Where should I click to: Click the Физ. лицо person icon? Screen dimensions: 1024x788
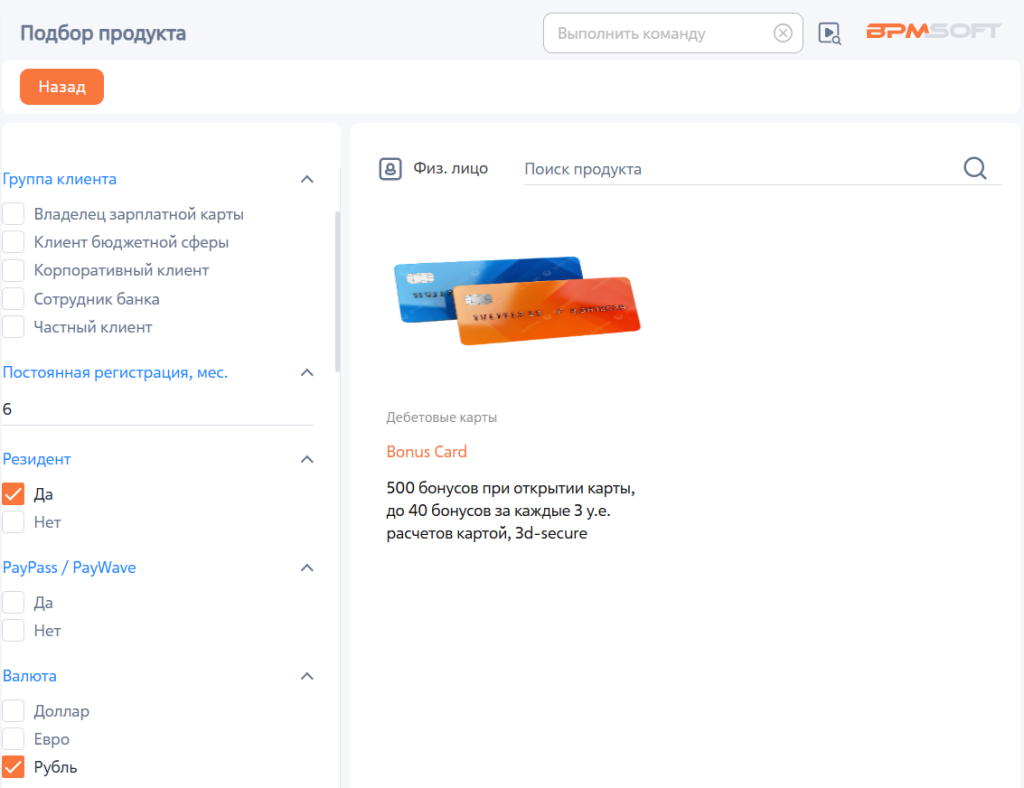[390, 168]
